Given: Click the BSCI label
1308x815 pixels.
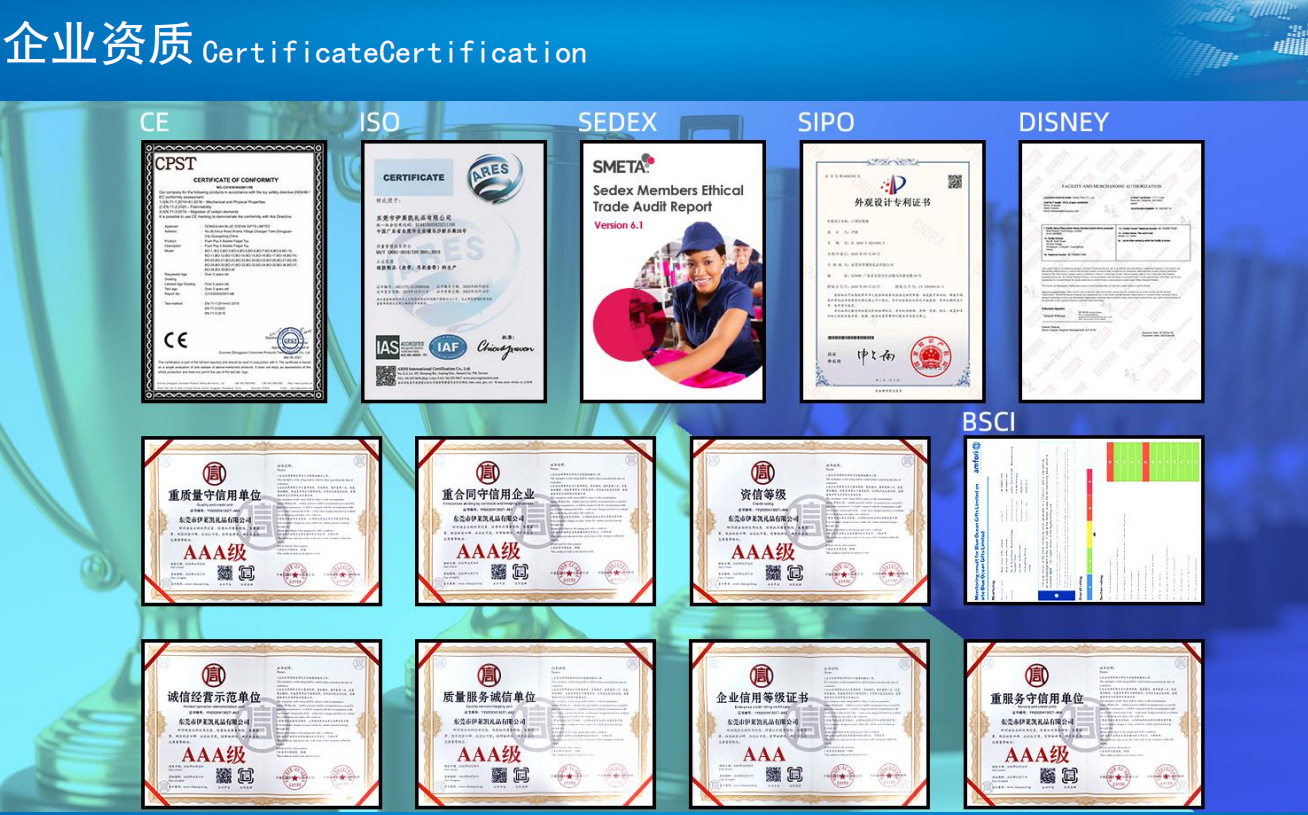Looking at the screenshot, I should tap(989, 422).
